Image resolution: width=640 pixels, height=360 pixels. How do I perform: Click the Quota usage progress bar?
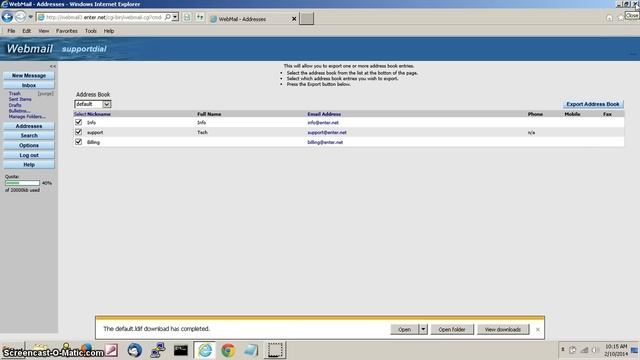point(22,183)
